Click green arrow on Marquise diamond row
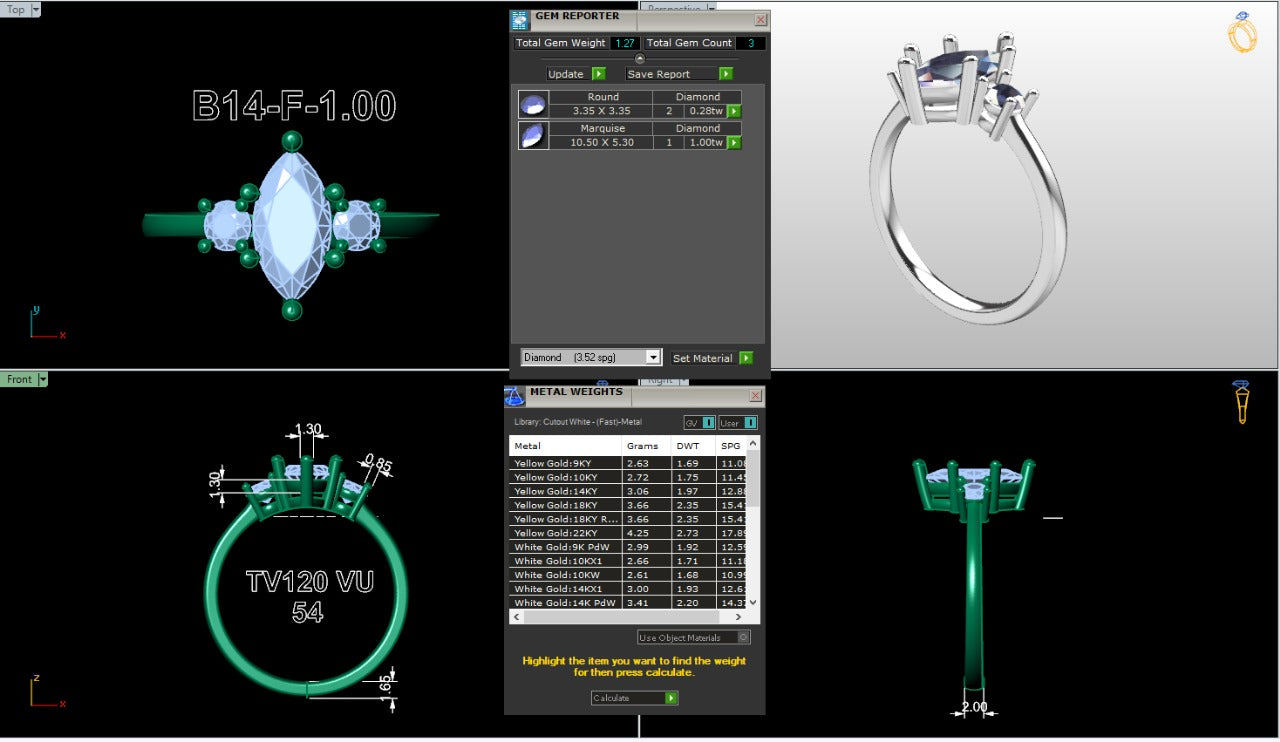 tap(734, 143)
